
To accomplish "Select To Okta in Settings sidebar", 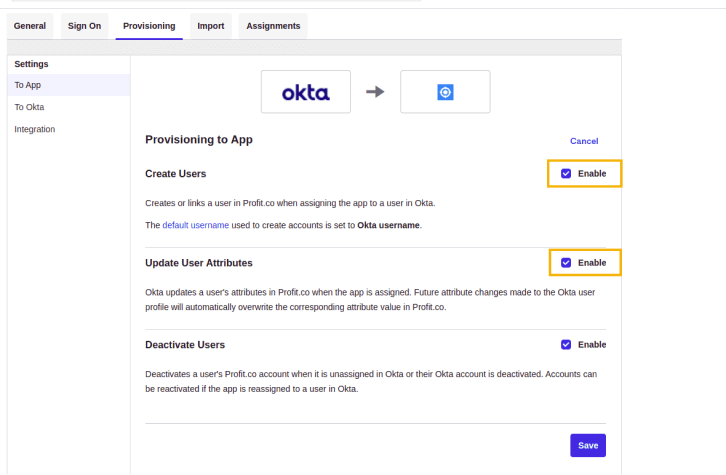I will click(x=69, y=107).
